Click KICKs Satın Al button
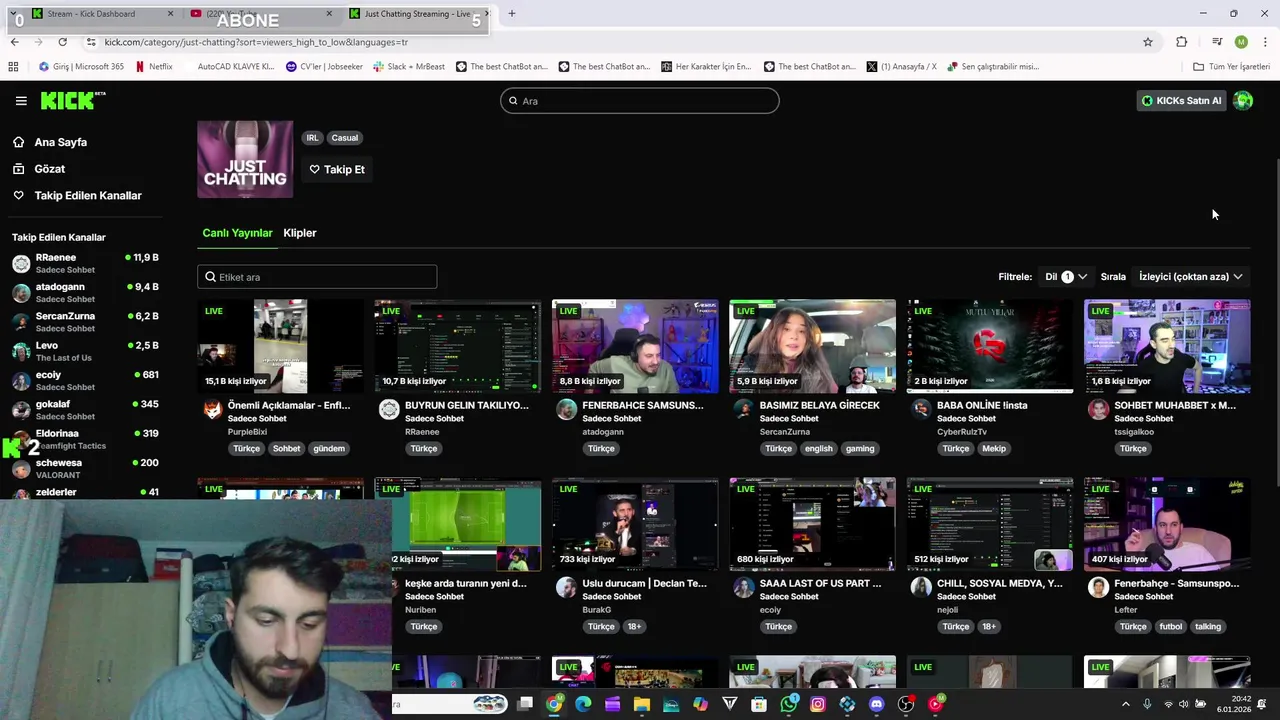 tap(1181, 101)
